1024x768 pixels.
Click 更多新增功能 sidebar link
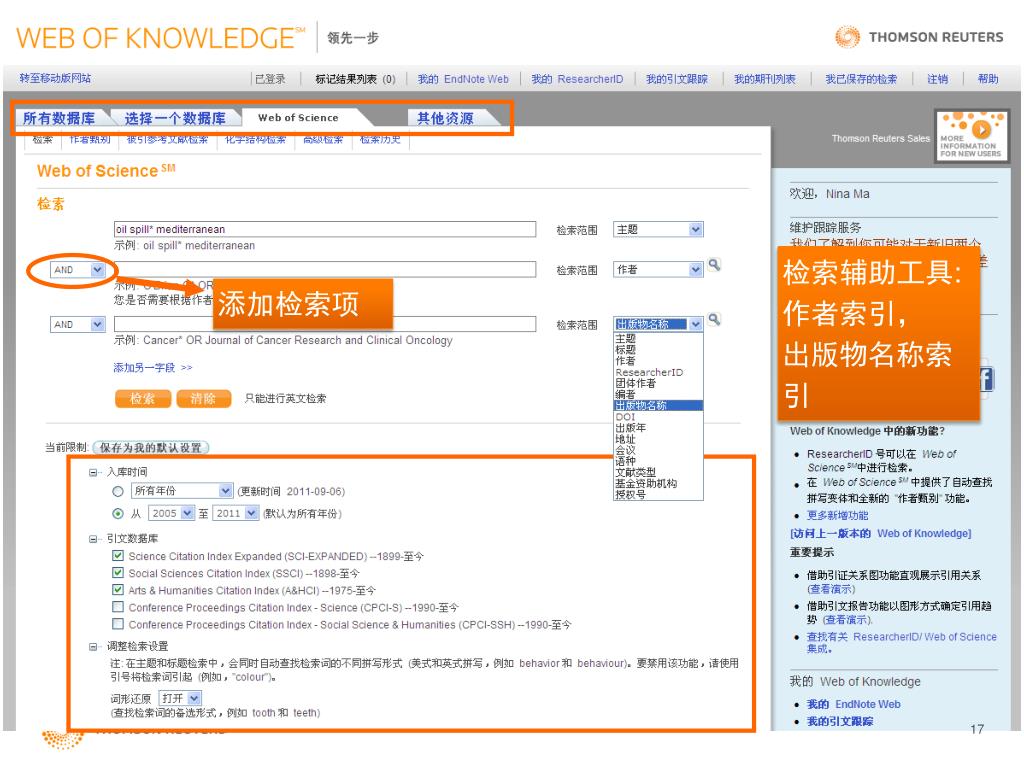837,515
